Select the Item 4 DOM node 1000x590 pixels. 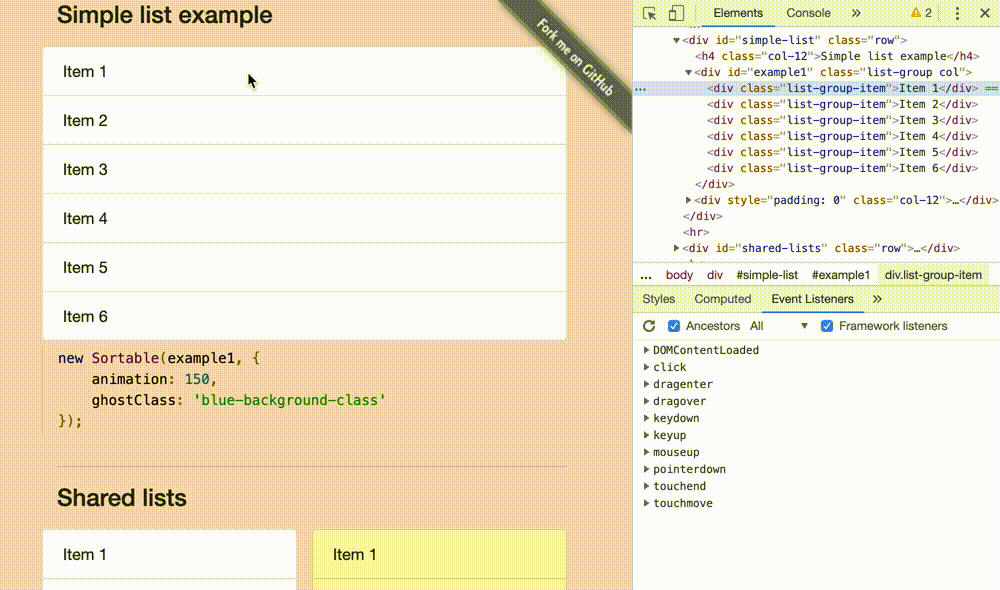[x=842, y=136]
